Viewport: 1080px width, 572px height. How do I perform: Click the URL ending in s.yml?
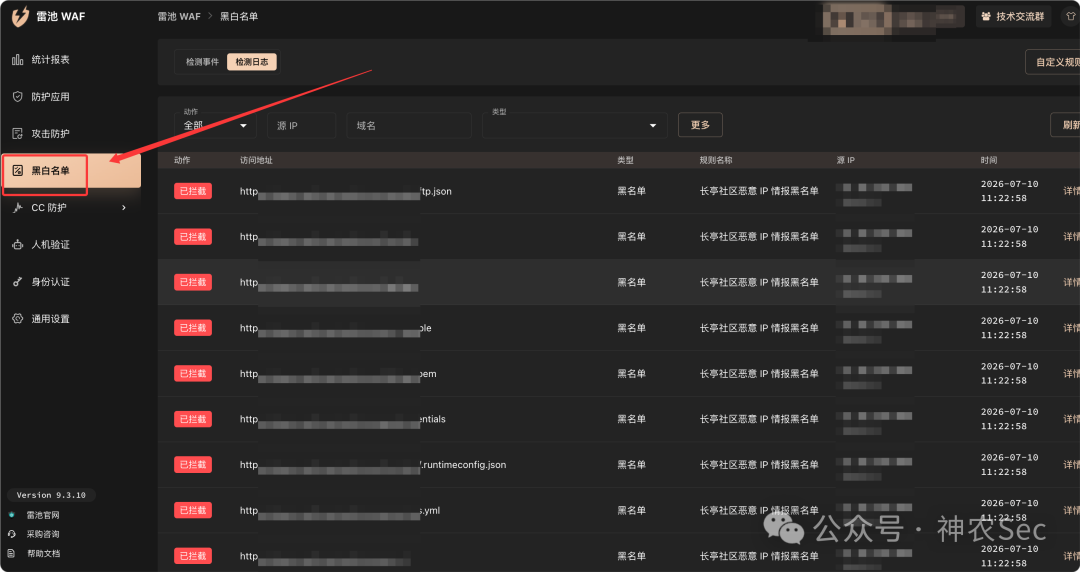340,511
